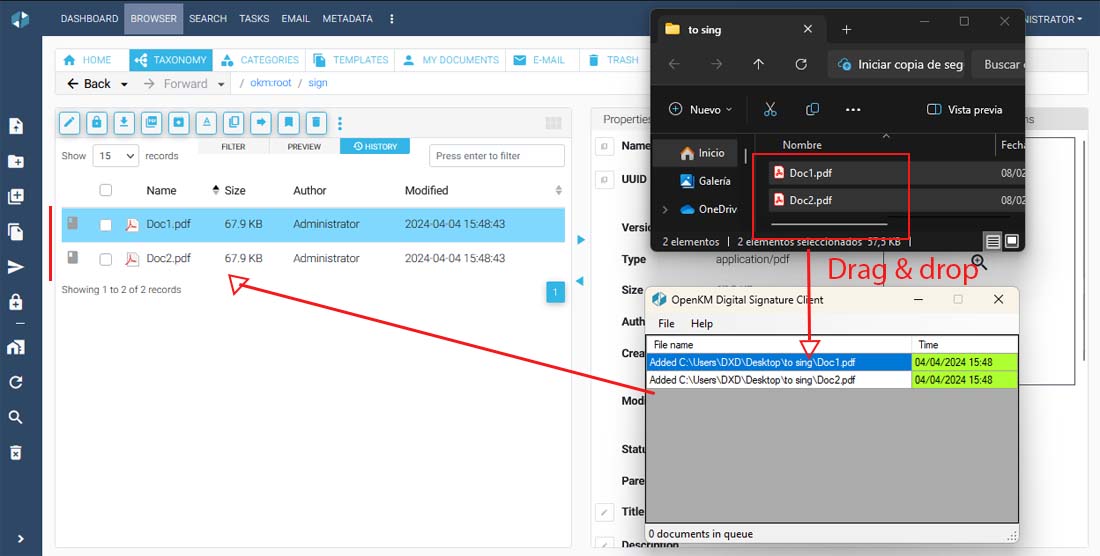Open the TASKS top menu
Viewport: 1100px width, 556px height.
click(254, 19)
